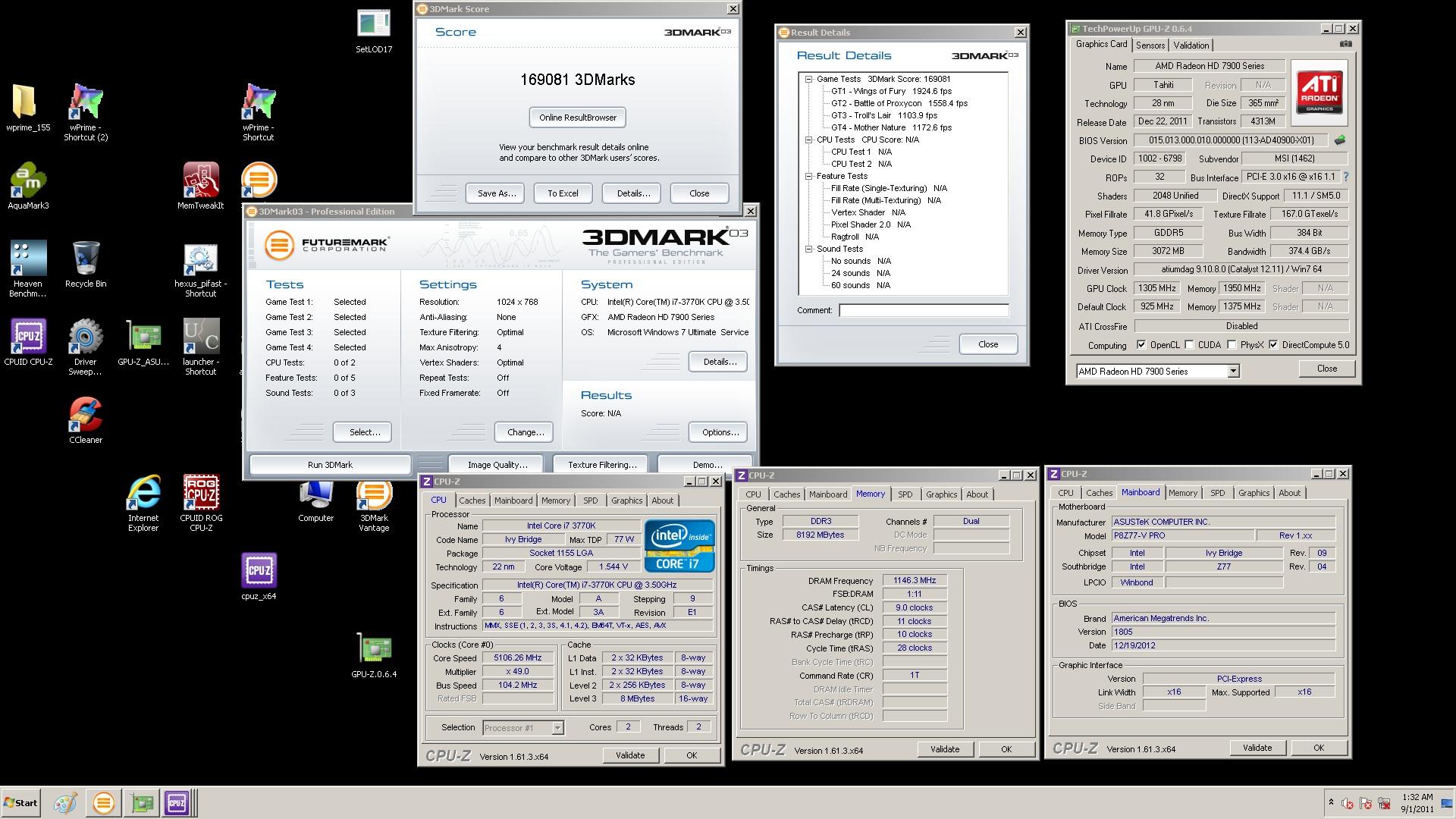Viewport: 1456px width, 819px height.
Task: Switch to Sensors tab in GPU-Z
Action: [1150, 45]
